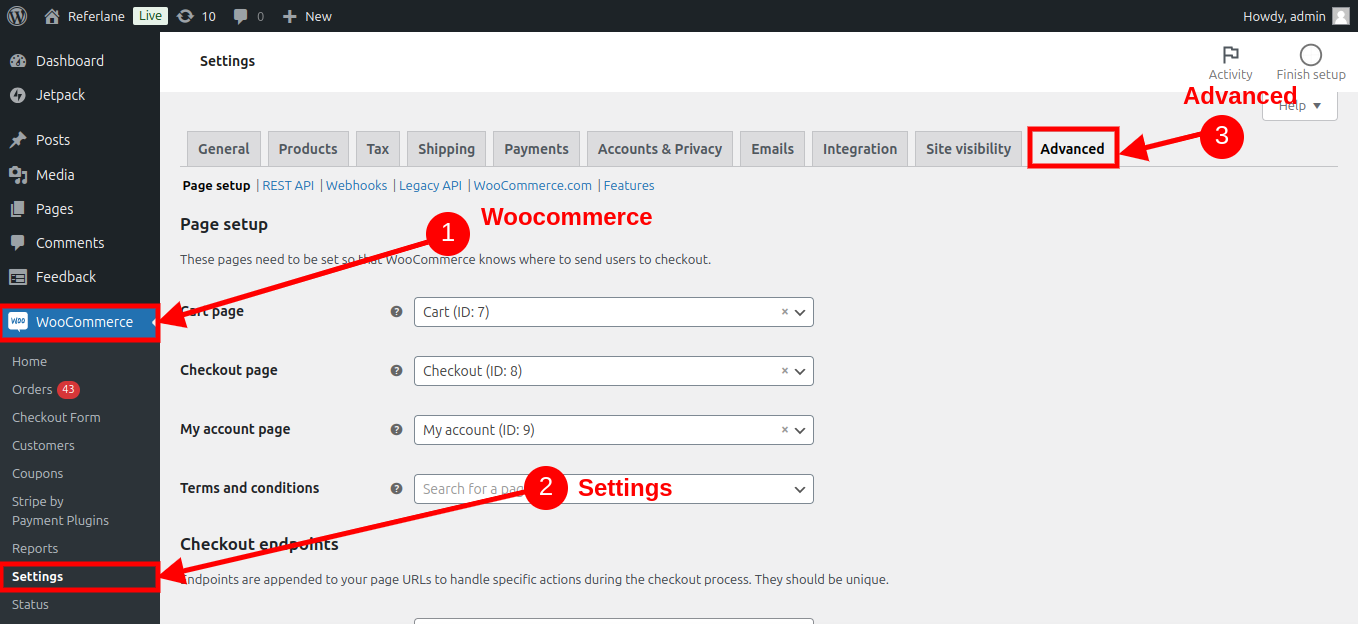Open the Activity flag icon
The height and width of the screenshot is (624, 1358).
pos(1230,55)
